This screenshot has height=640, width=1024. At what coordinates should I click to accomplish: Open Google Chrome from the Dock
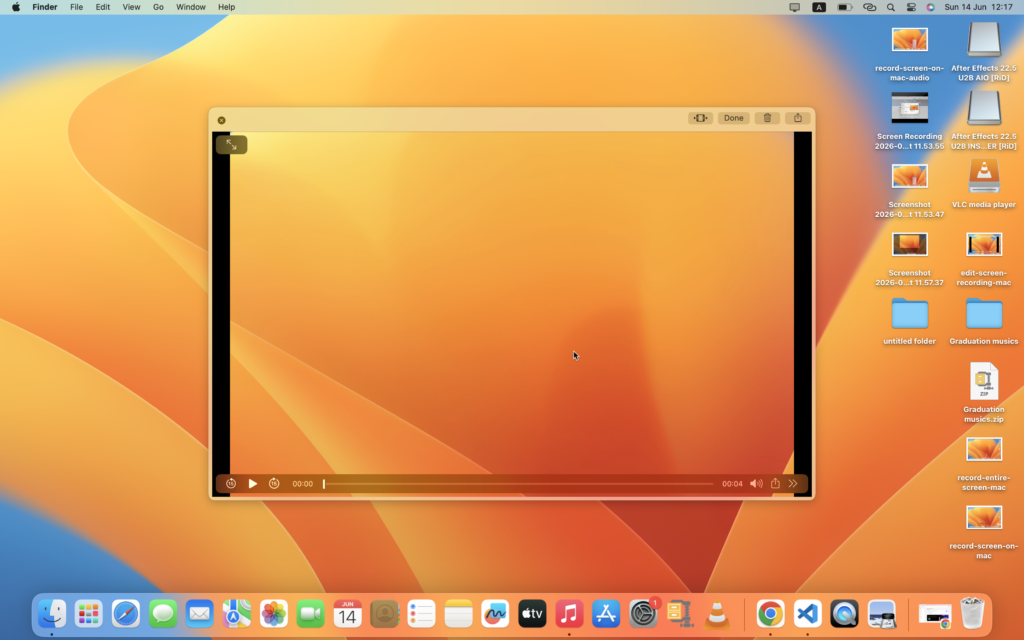(x=771, y=614)
